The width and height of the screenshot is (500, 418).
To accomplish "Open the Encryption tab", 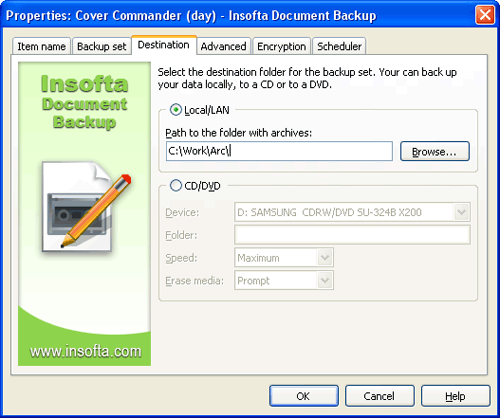I will tap(282, 46).
